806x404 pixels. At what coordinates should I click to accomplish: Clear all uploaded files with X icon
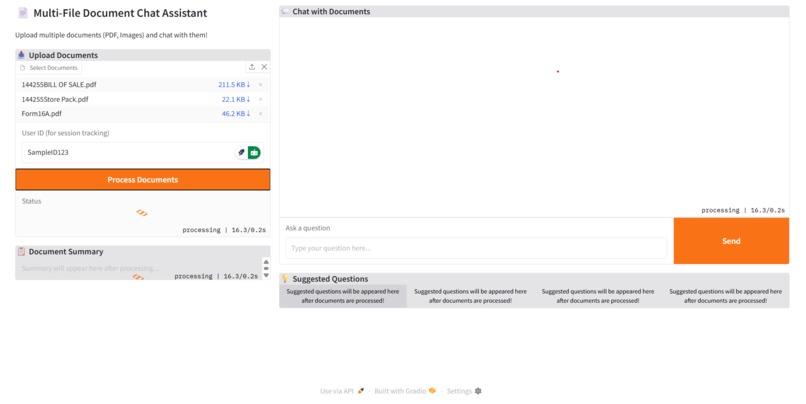click(264, 67)
